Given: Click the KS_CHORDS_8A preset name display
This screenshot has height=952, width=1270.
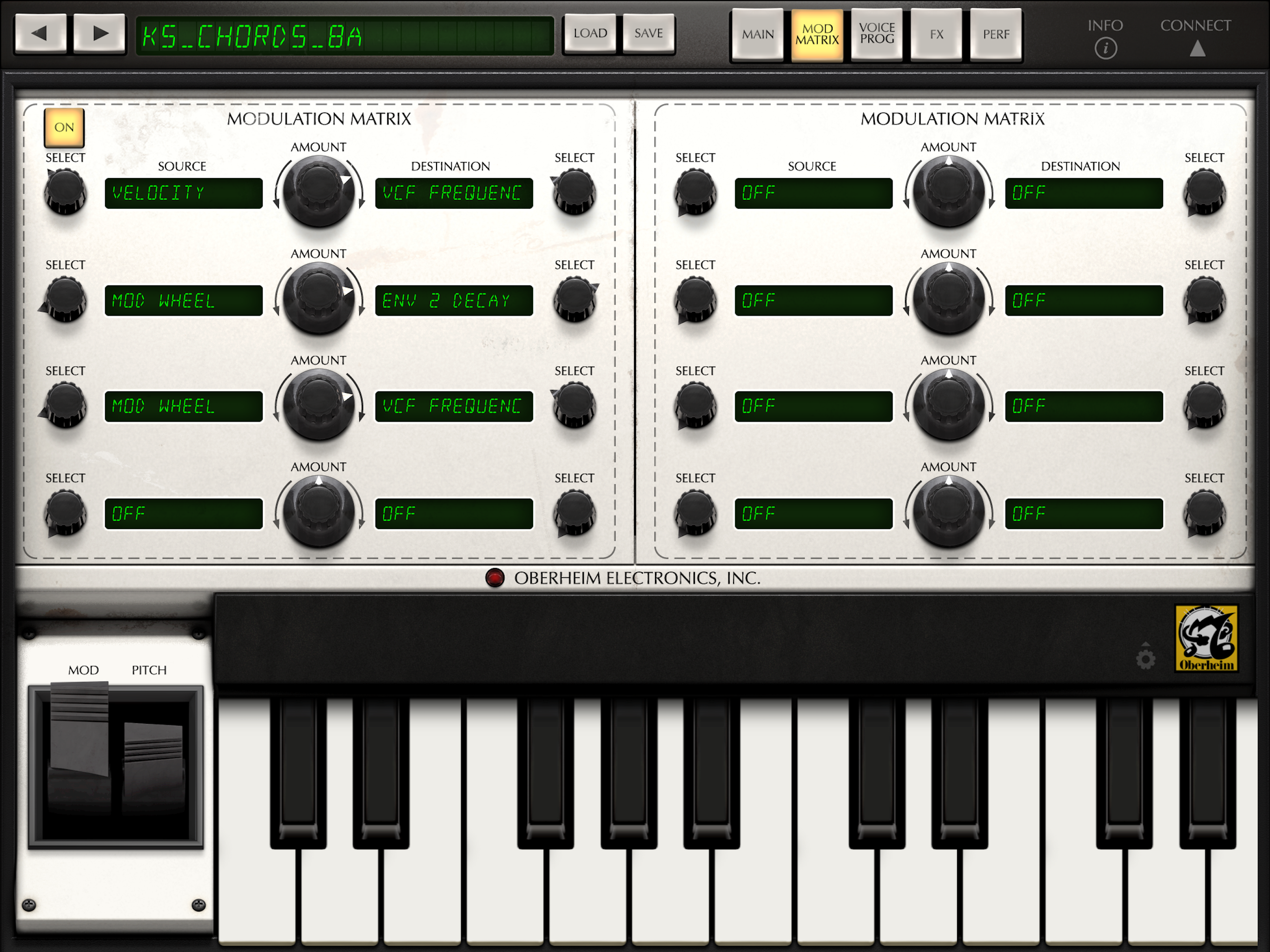Looking at the screenshot, I should [x=344, y=36].
